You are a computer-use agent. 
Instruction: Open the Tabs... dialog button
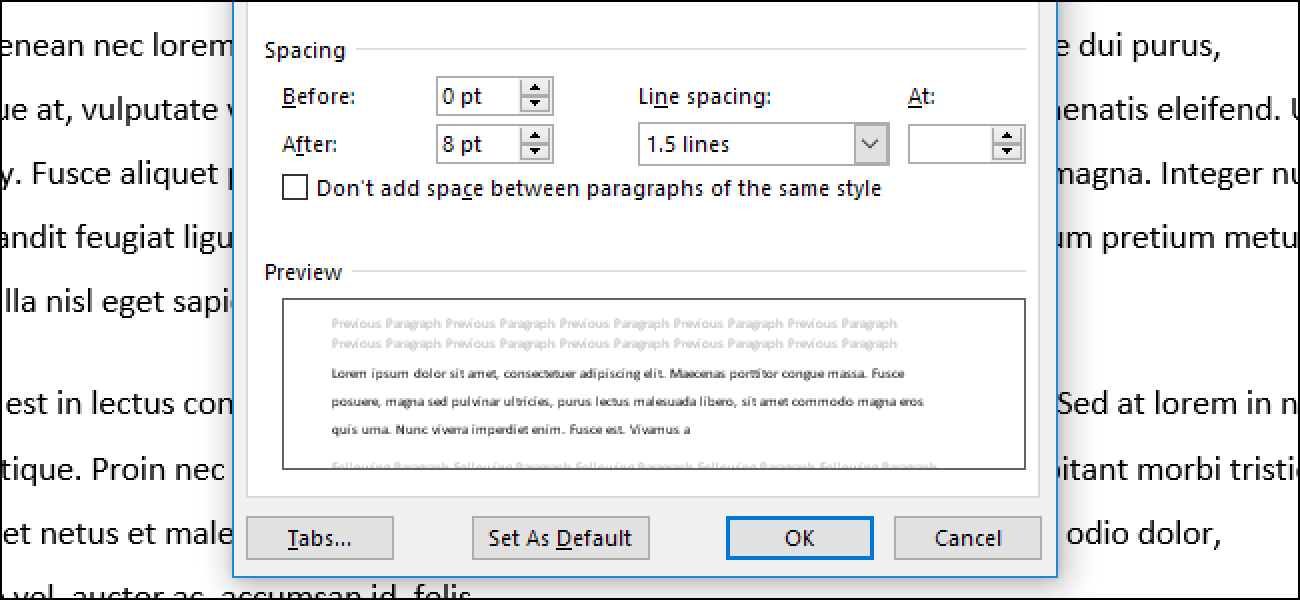pyautogui.click(x=320, y=538)
